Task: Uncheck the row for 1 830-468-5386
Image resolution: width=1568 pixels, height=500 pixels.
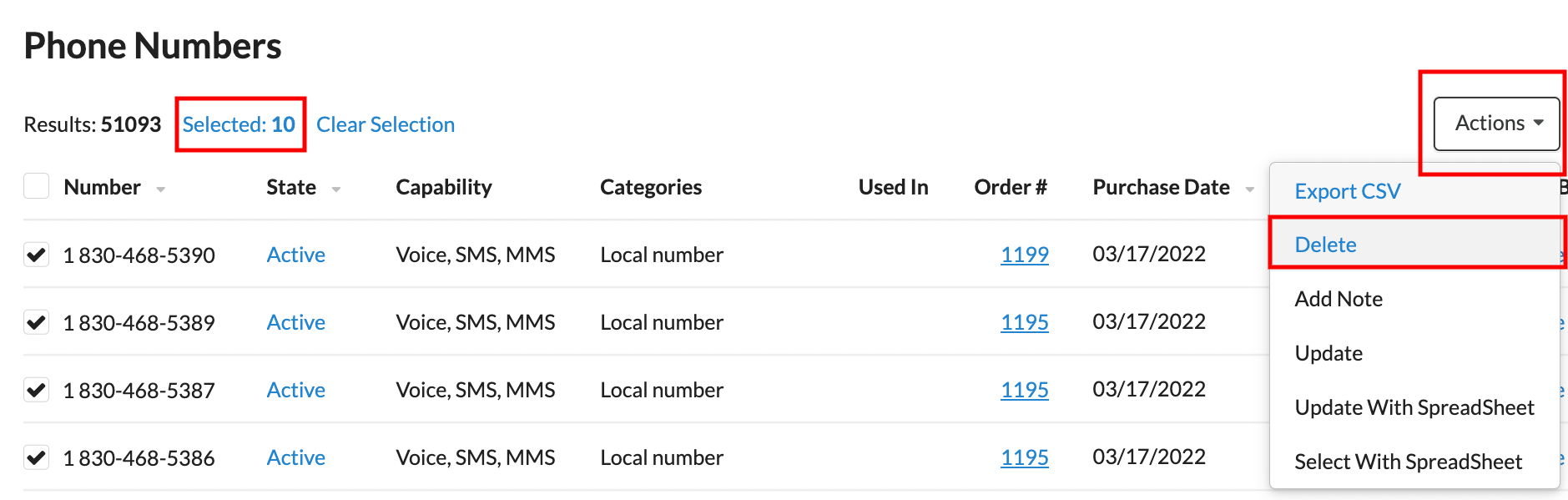Action: click(x=37, y=457)
